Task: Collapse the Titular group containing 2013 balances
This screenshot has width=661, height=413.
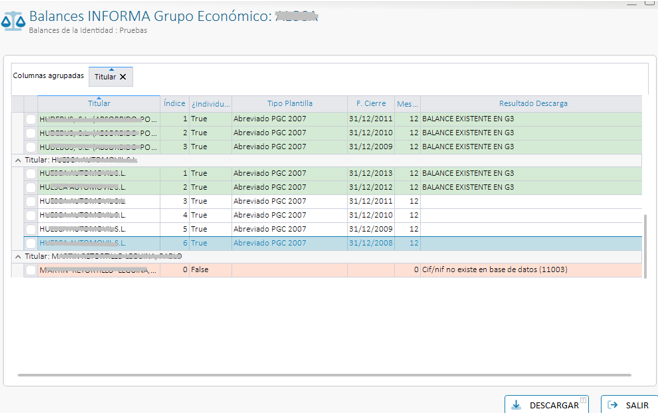Action: coord(18,161)
